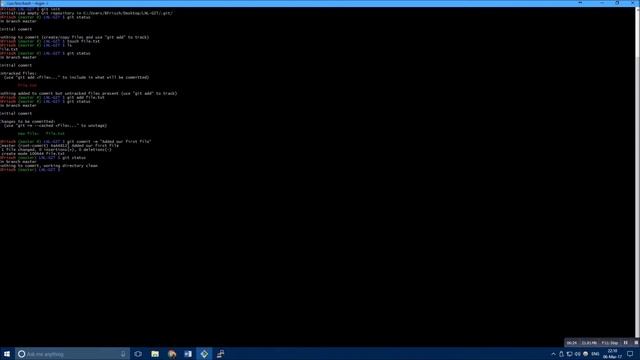This screenshot has width=640, height=360.
Task: Click the recording overlay elapsed time
Action: click(x=572, y=343)
